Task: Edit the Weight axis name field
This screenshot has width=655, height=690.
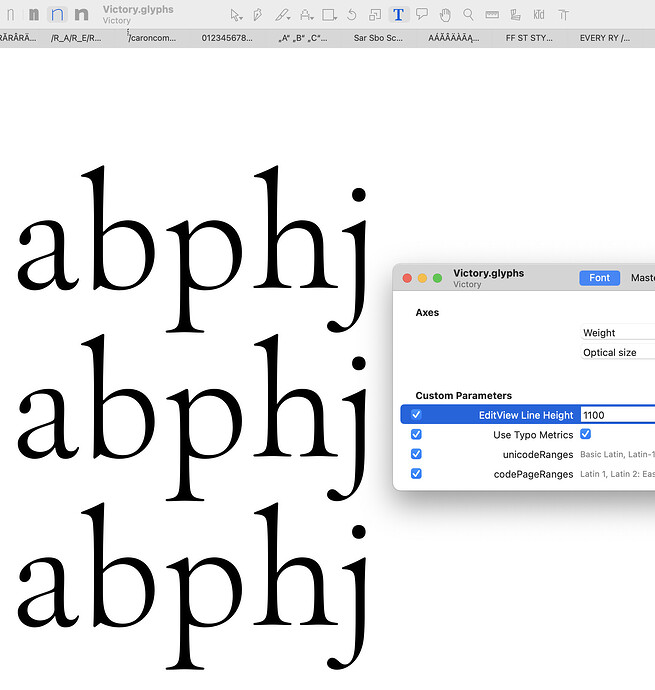Action: [618, 333]
